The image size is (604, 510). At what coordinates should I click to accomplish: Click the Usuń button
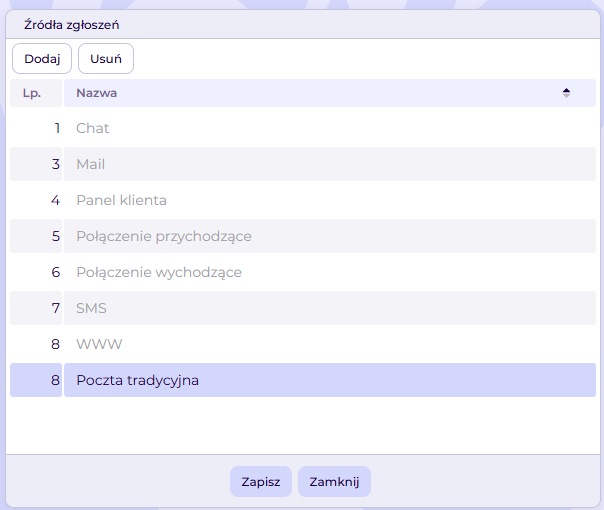click(x=106, y=59)
